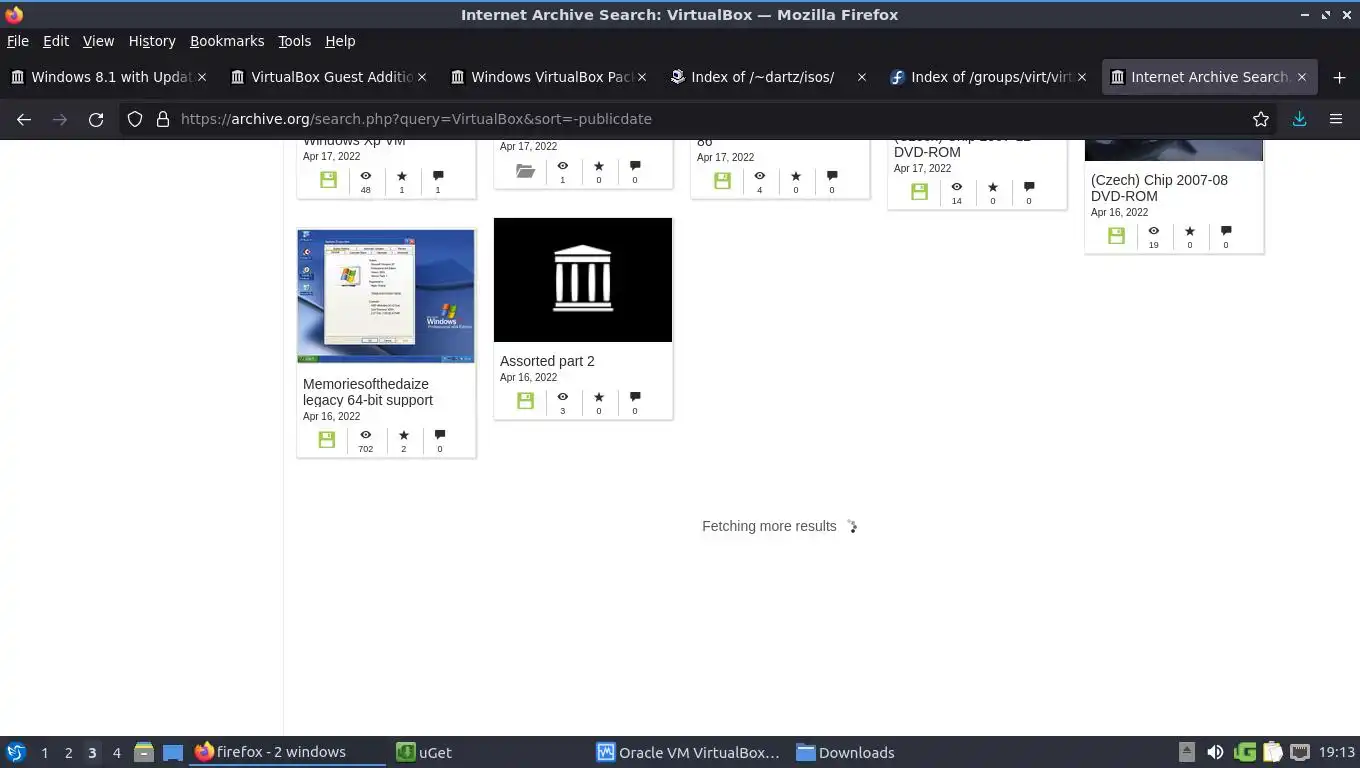This screenshot has width=1360, height=768.
Task: Click the reviews comment icon on Memoriesofthedaize card
Action: (440, 435)
